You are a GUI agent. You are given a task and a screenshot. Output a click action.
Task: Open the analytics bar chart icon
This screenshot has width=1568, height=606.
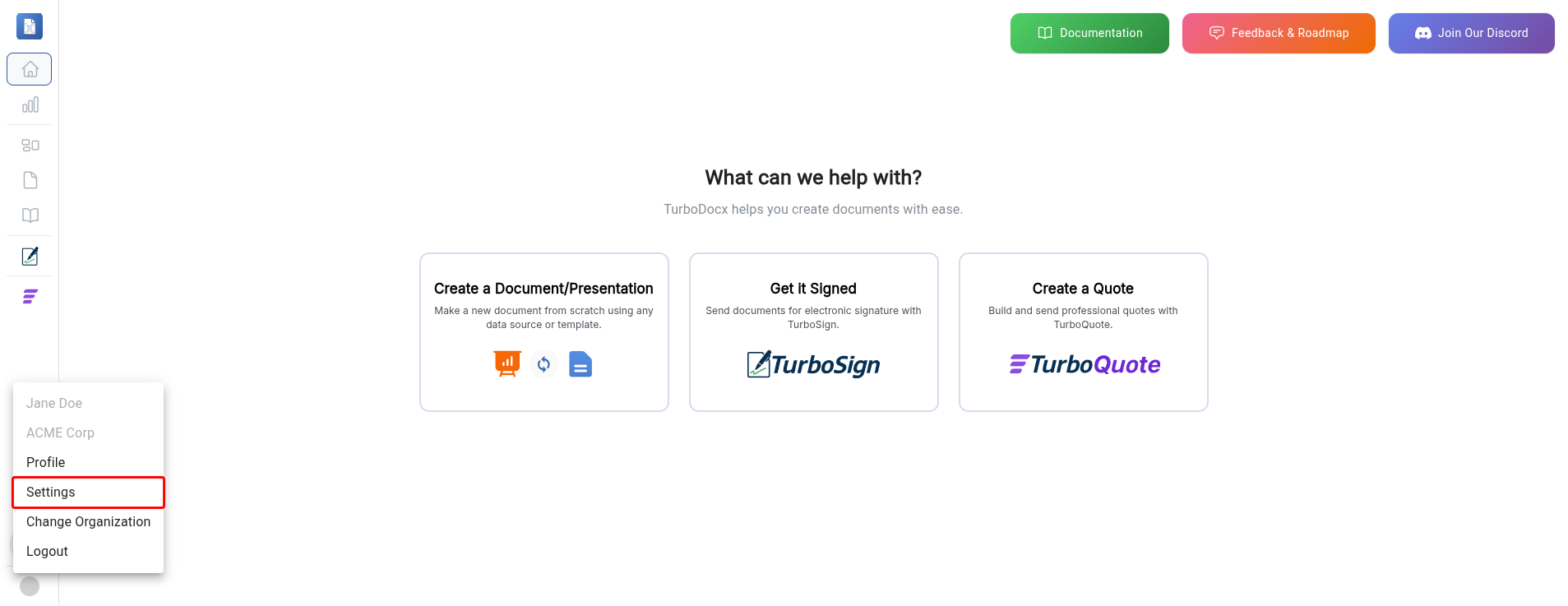point(30,105)
